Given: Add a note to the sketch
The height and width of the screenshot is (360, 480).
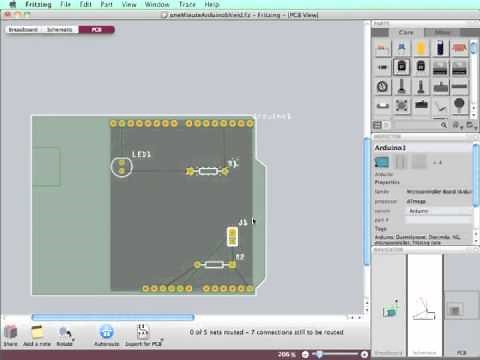Looking at the screenshot, I should [37, 335].
